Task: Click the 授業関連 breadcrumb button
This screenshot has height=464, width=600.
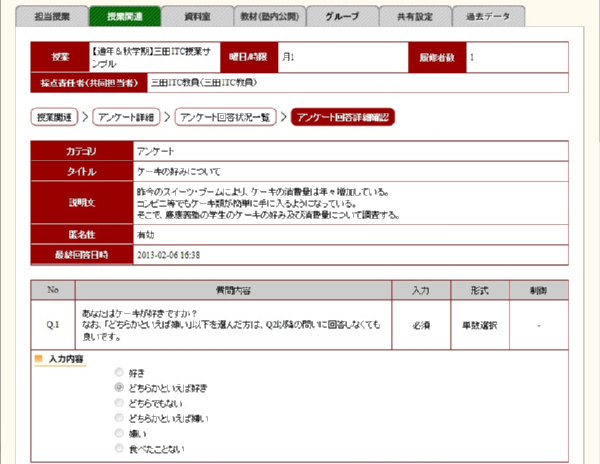Action: coord(56,118)
